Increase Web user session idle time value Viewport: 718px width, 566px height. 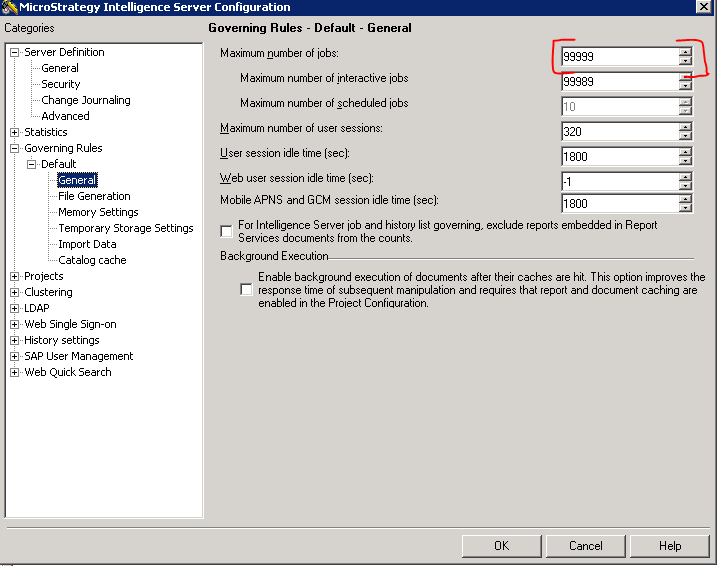685,178
